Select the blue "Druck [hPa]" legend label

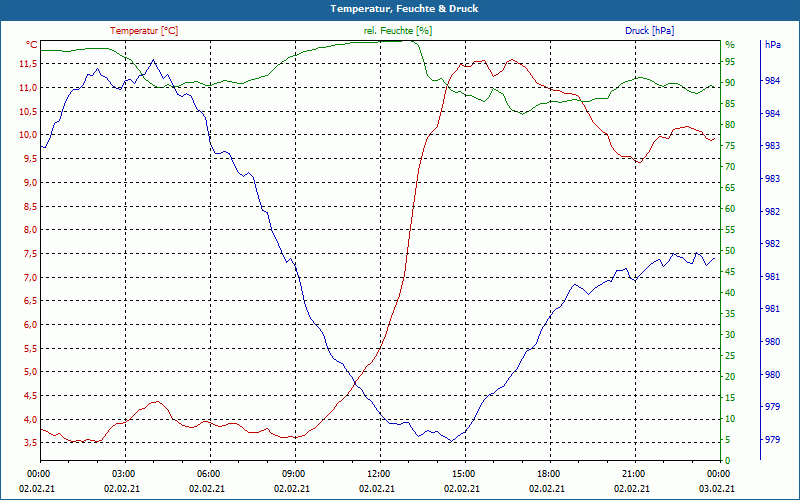(649, 31)
